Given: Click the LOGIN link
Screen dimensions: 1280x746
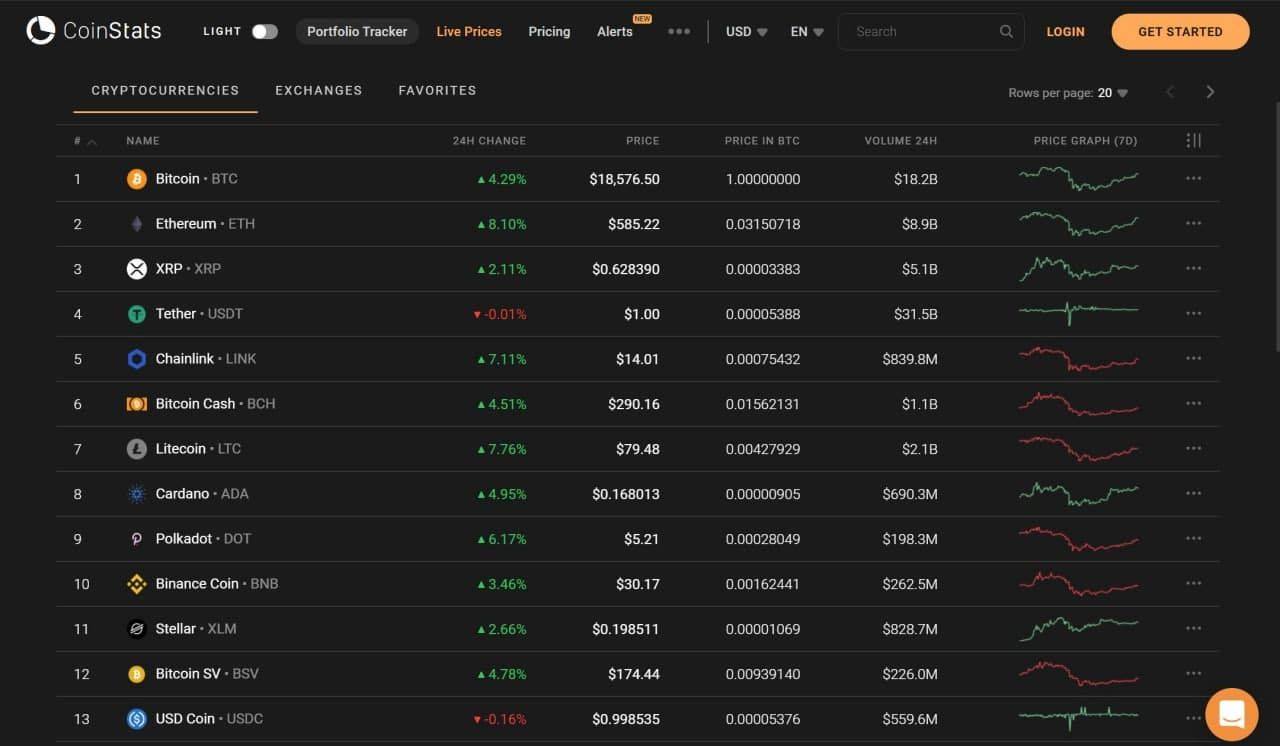Looking at the screenshot, I should [1065, 32].
